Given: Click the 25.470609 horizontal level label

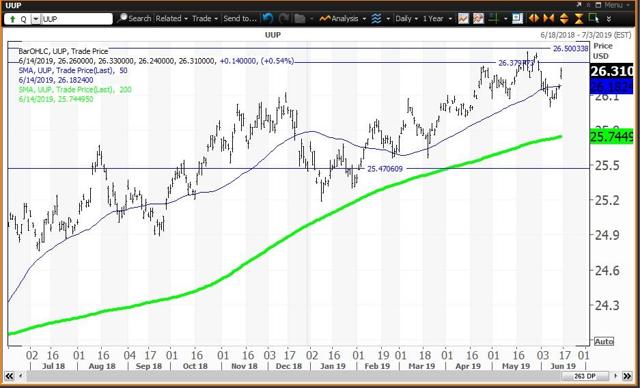Looking at the screenshot, I should pos(385,168).
